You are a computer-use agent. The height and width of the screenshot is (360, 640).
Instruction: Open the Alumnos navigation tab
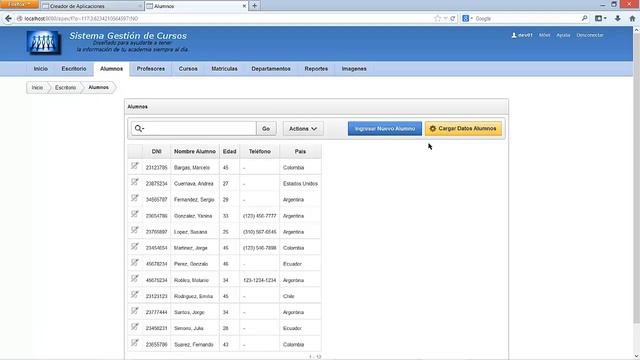click(111, 69)
